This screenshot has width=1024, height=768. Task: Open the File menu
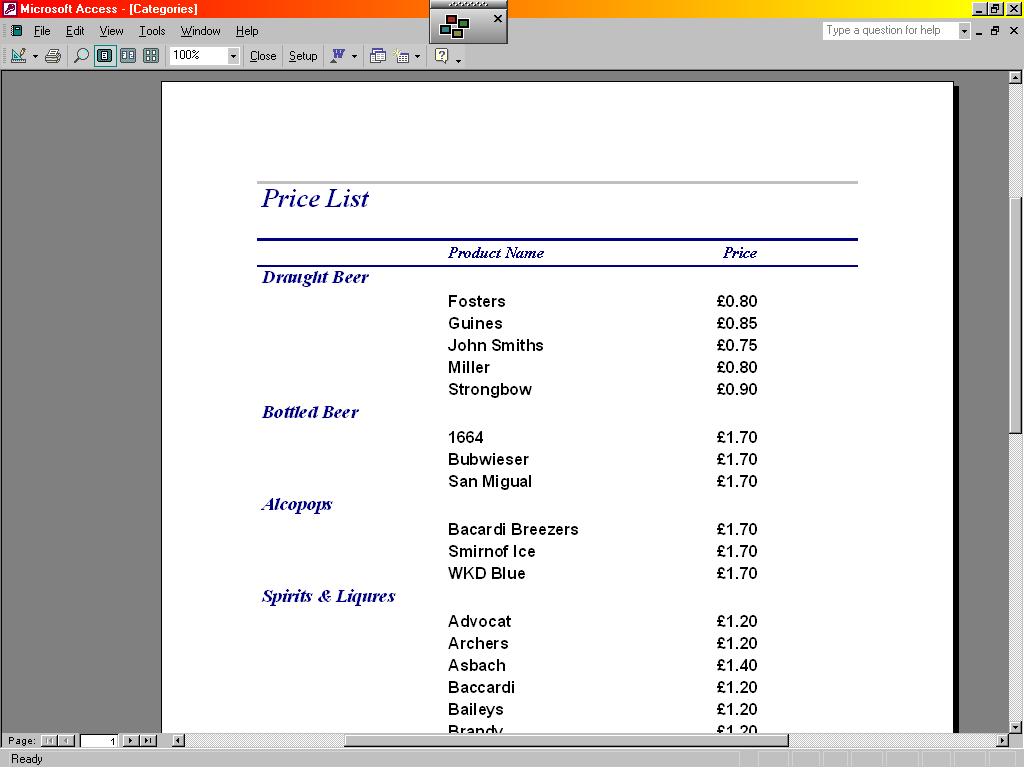click(x=42, y=31)
